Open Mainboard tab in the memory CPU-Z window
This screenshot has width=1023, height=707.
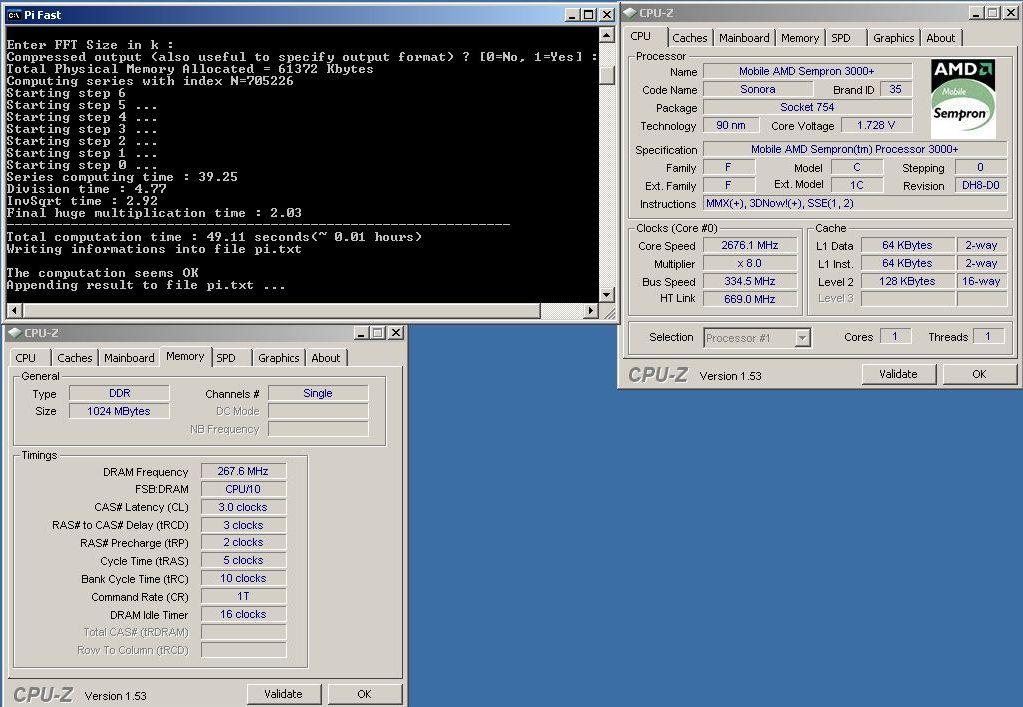(x=129, y=358)
